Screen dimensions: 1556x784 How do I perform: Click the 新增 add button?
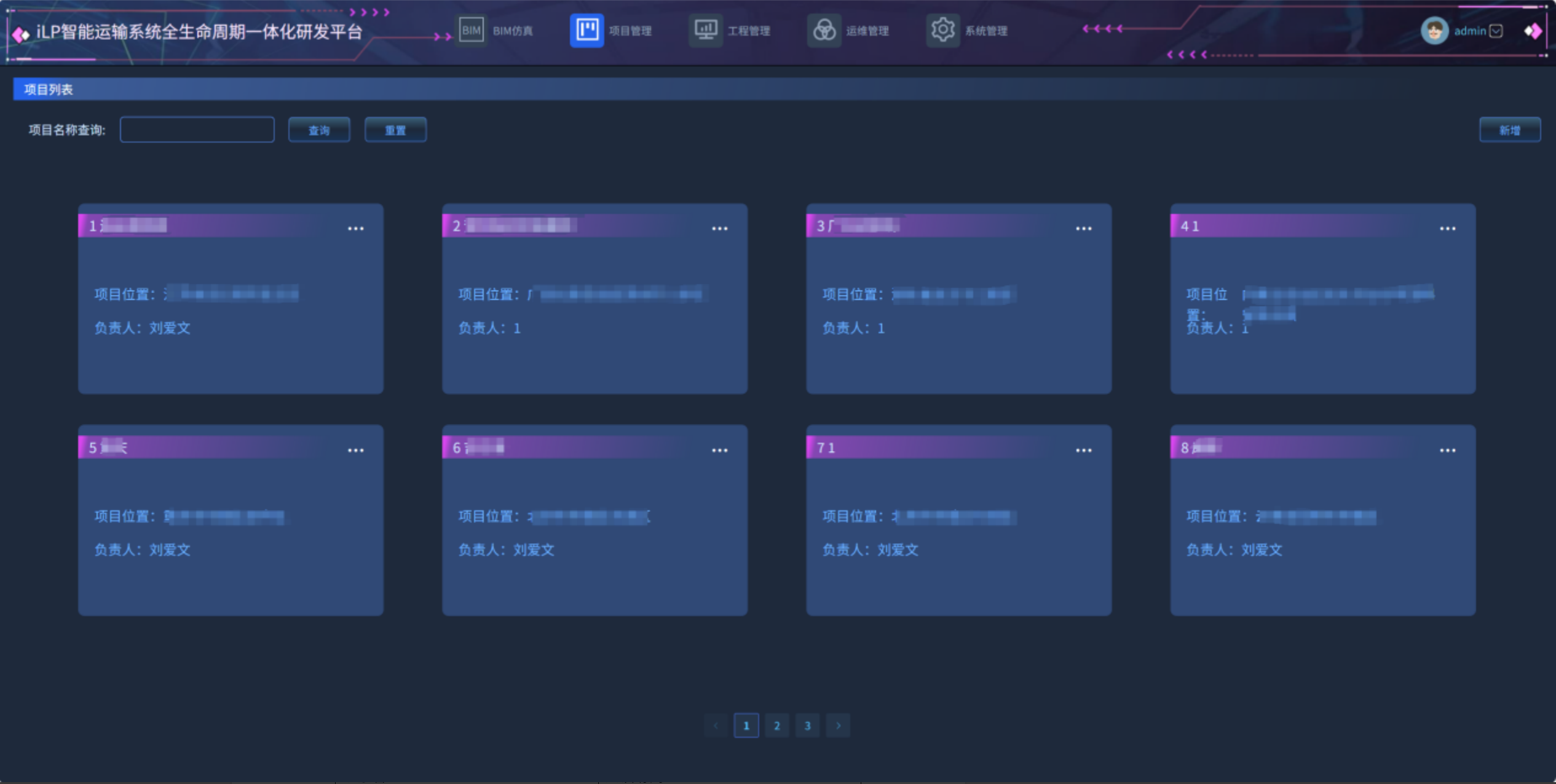[x=1509, y=130]
